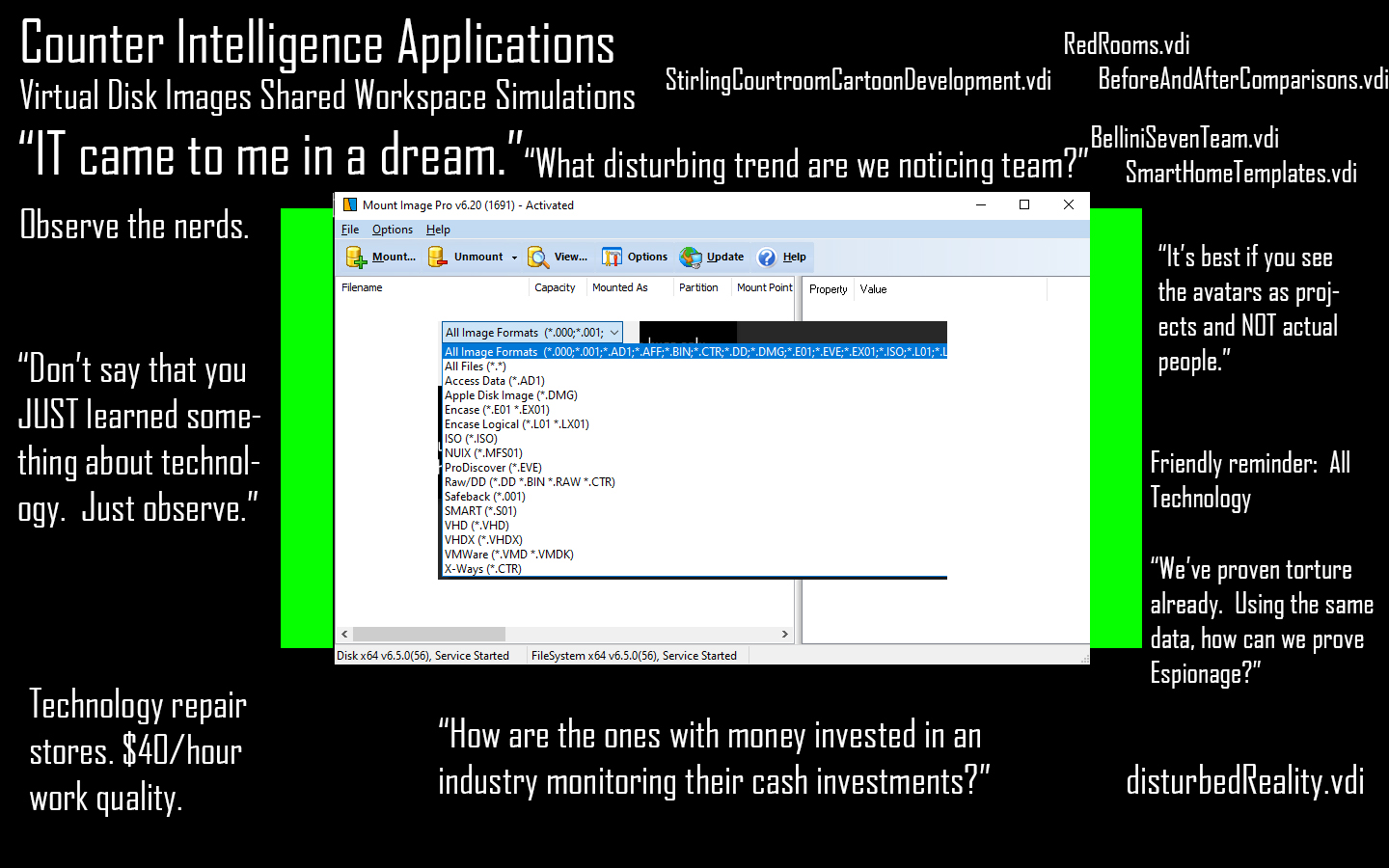Select Apple Disk Image (*.DMG) format

click(510, 395)
